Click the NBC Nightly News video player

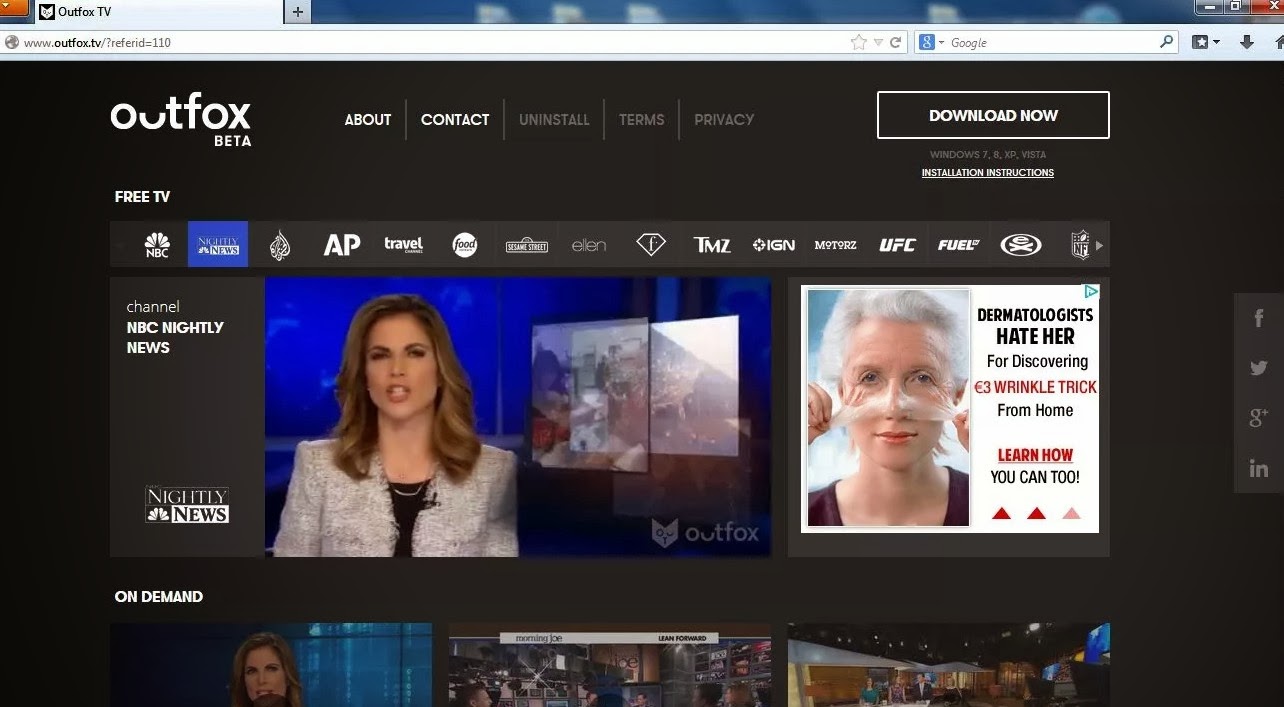pos(518,417)
